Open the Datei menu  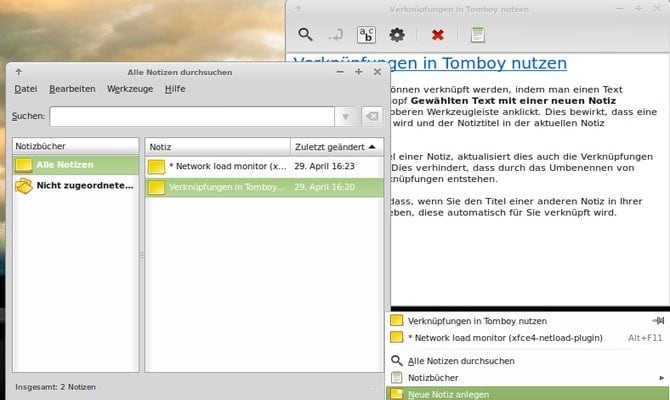point(26,89)
